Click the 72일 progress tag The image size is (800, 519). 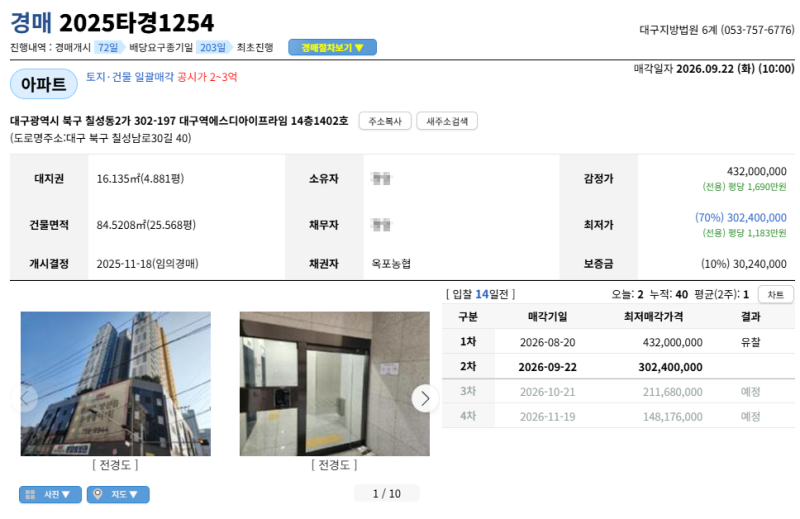point(109,47)
